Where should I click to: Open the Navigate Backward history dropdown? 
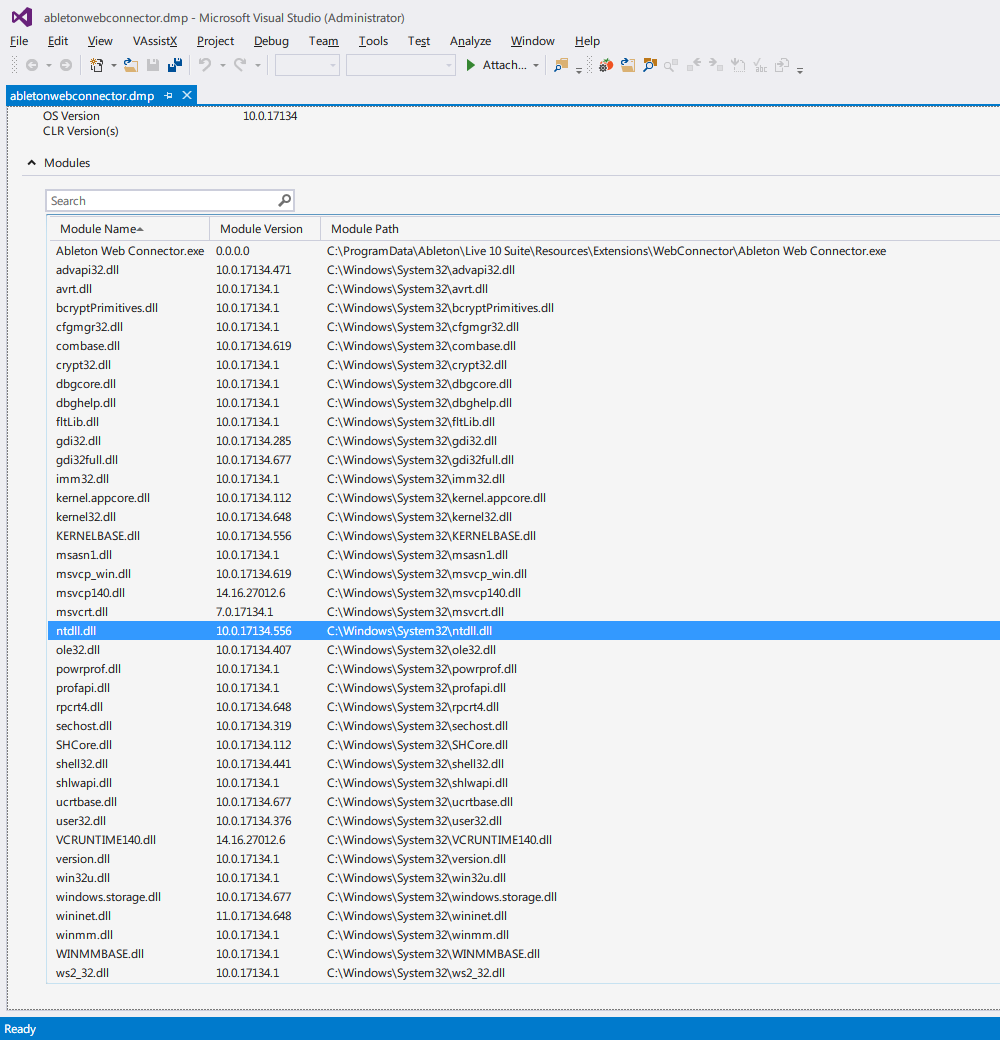pos(48,65)
